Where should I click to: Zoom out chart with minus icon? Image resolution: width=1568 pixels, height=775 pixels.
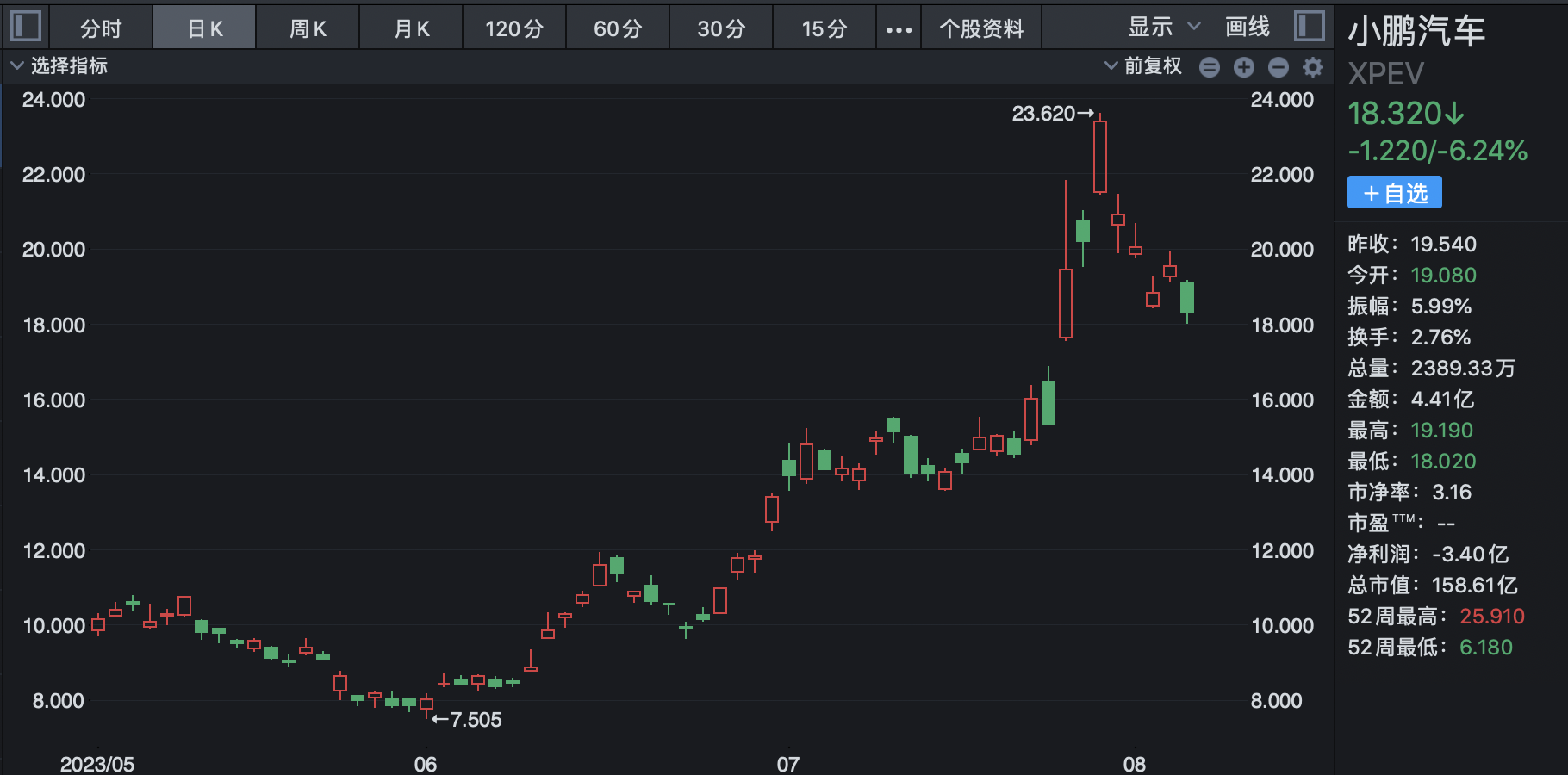[x=1279, y=67]
